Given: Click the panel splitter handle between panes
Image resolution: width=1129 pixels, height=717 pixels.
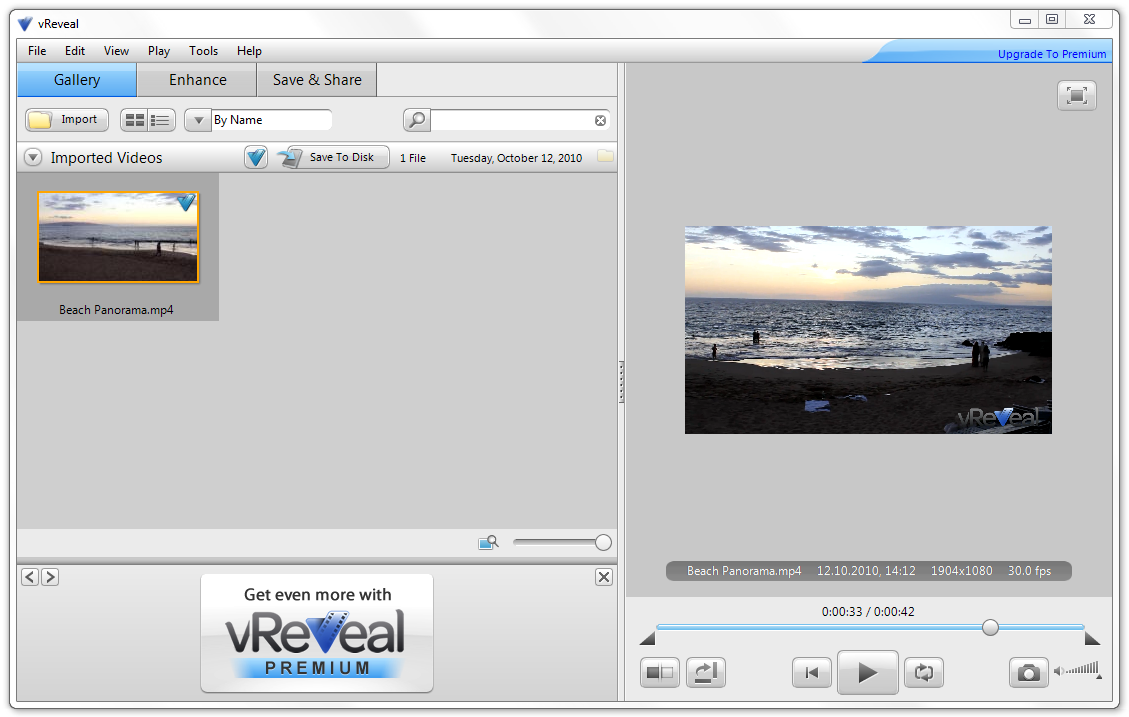Looking at the screenshot, I should 621,382.
